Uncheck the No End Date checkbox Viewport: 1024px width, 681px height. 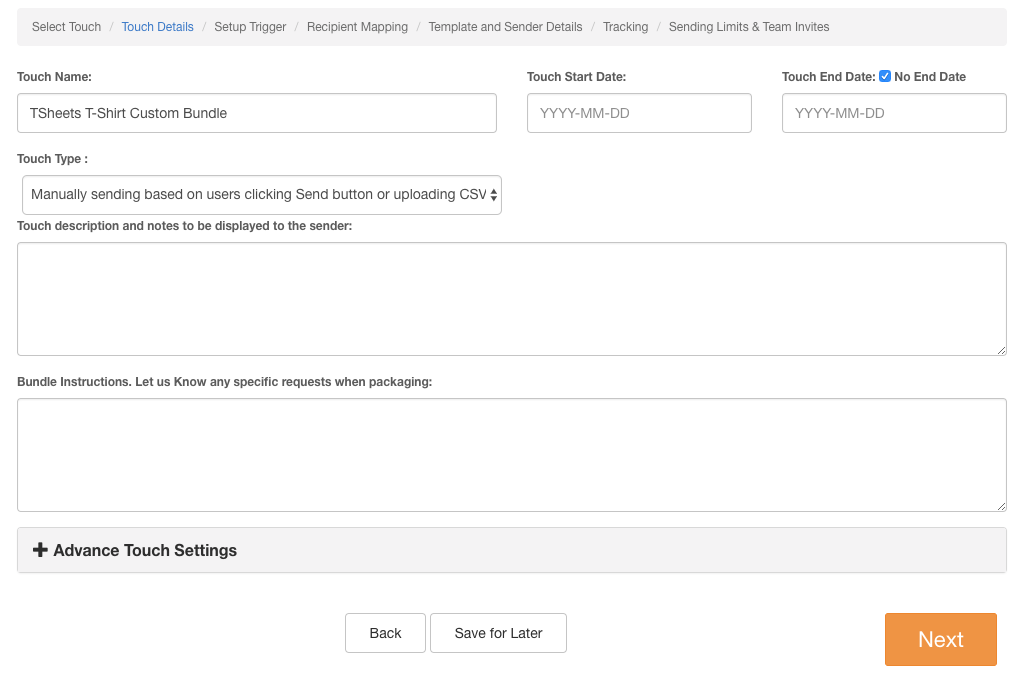(885, 76)
